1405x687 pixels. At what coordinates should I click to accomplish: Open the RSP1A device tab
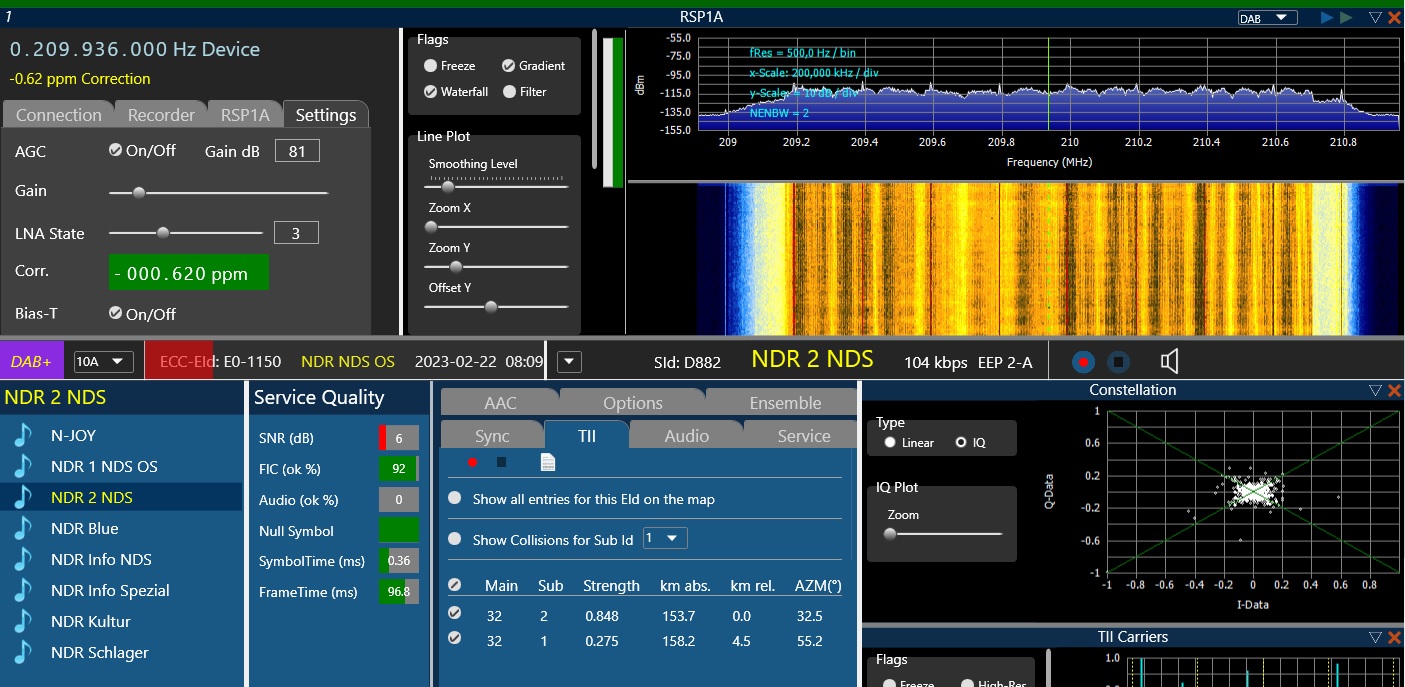(245, 115)
